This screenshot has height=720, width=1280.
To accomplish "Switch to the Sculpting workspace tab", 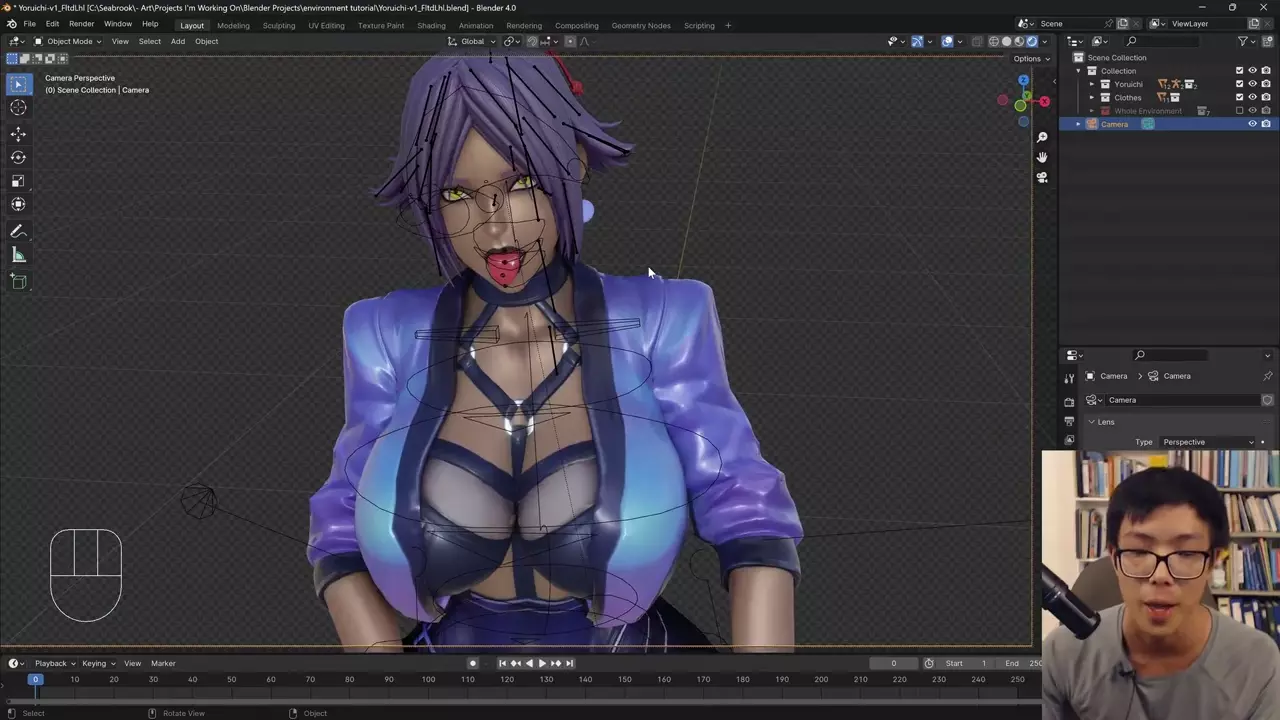I will [x=279, y=25].
